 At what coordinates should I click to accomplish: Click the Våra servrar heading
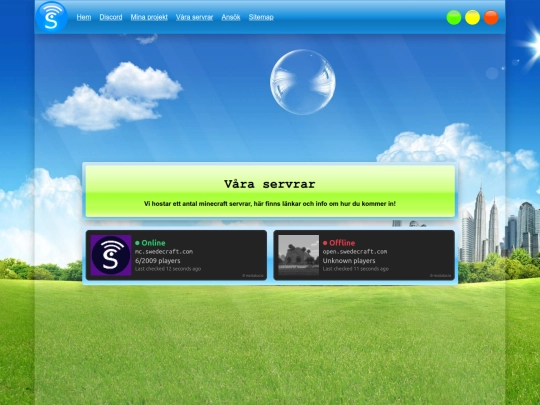tap(270, 184)
